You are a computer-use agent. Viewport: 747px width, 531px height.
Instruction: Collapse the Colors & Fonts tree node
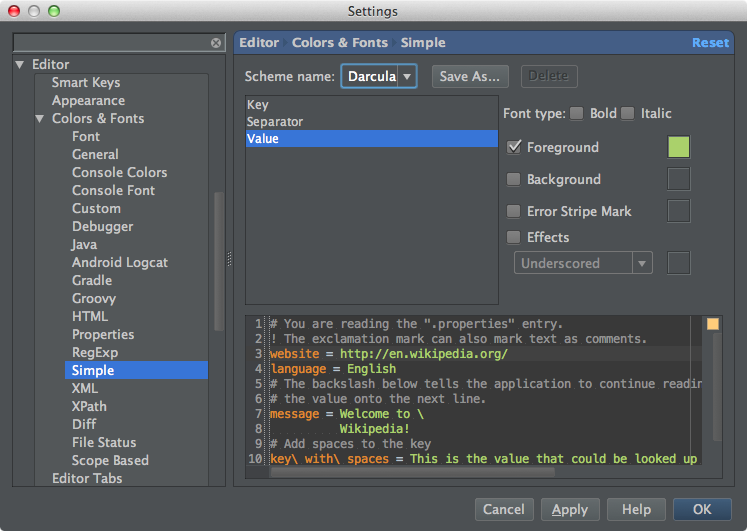(40, 119)
